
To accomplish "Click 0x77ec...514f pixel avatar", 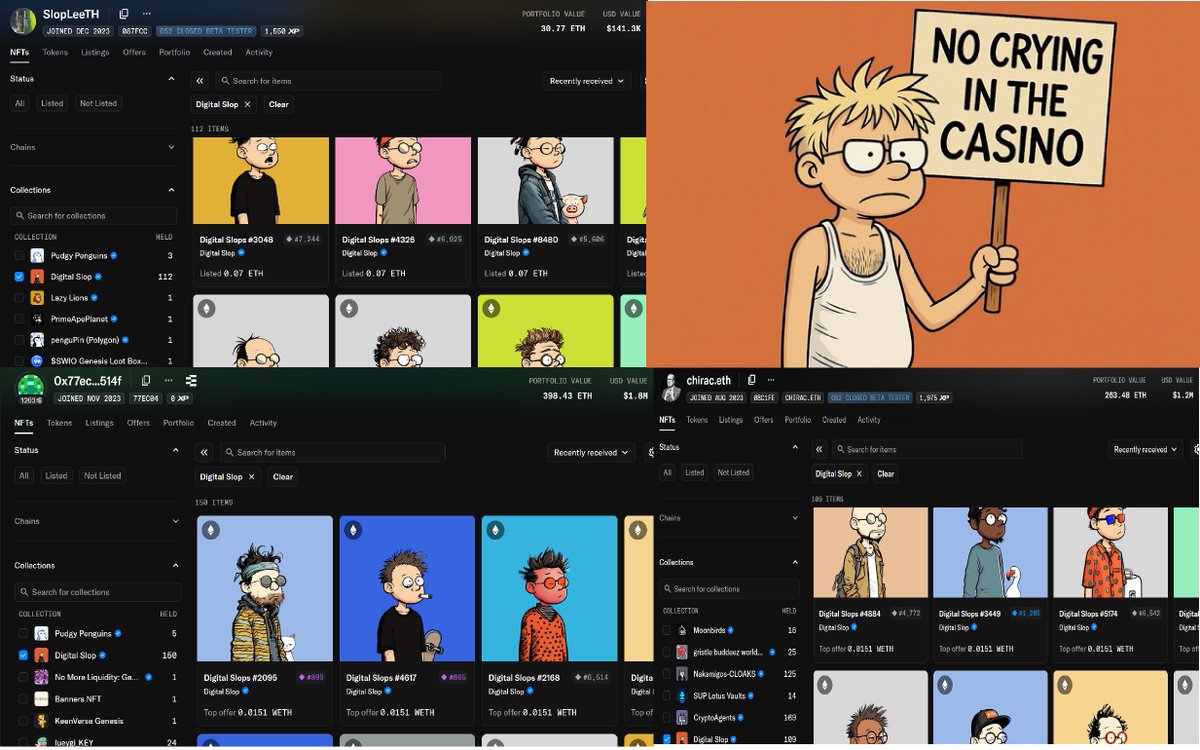I will 31,387.
